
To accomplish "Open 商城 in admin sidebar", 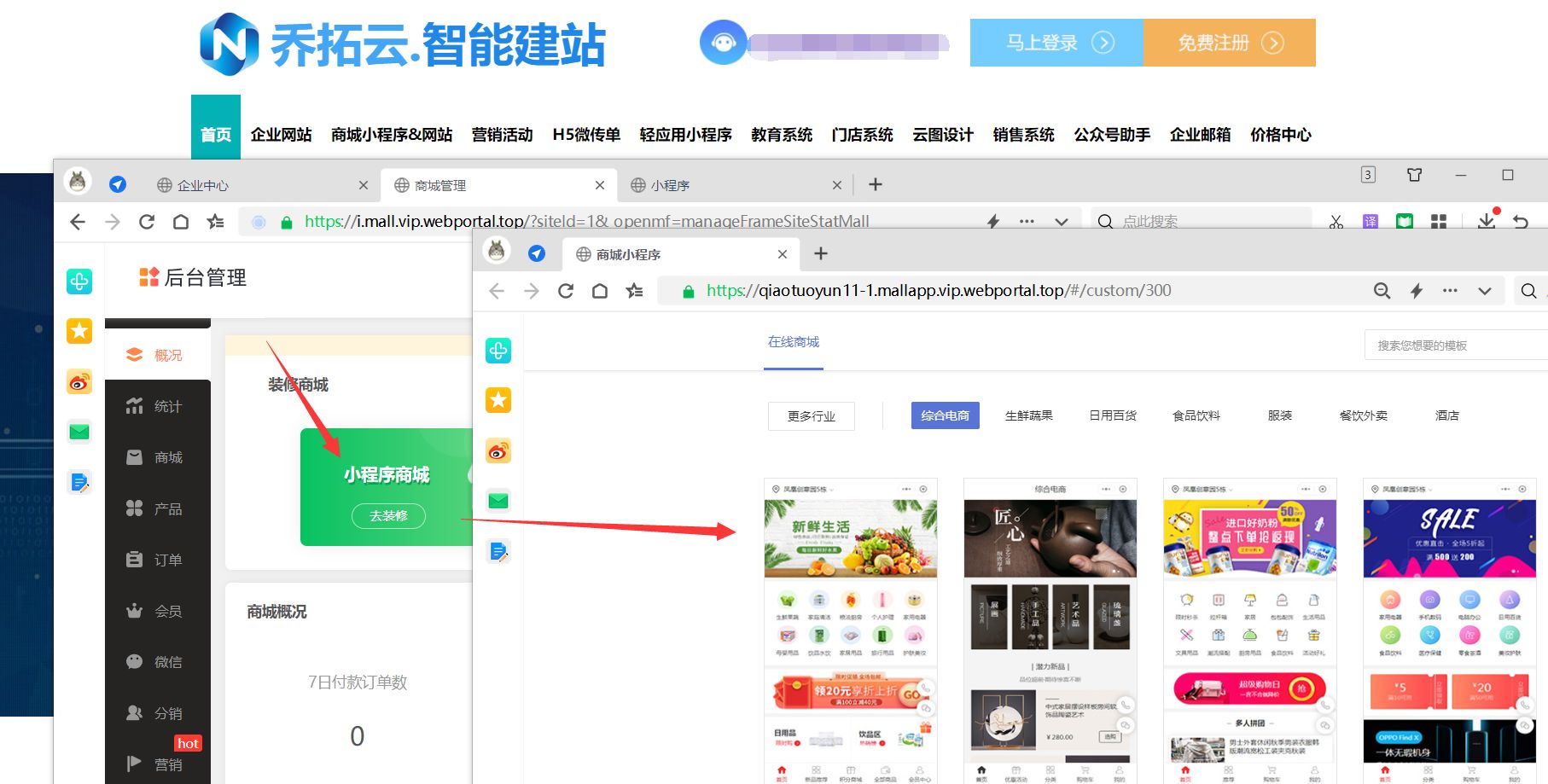I will point(158,457).
